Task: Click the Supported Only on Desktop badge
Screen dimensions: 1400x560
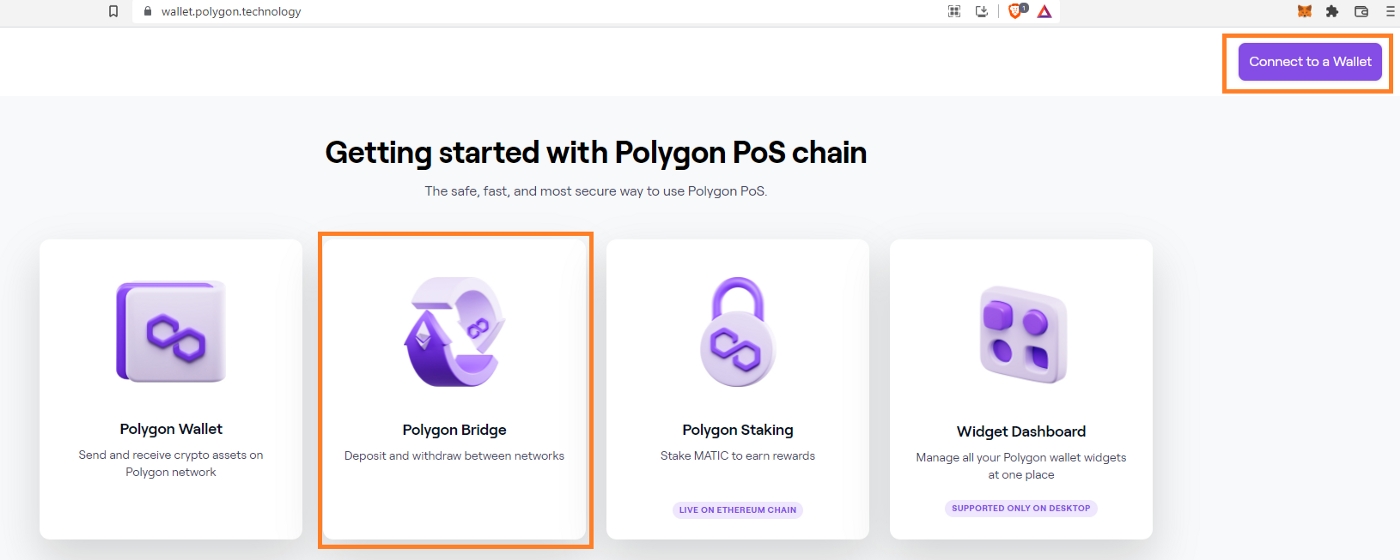Action: pyautogui.click(x=1021, y=508)
